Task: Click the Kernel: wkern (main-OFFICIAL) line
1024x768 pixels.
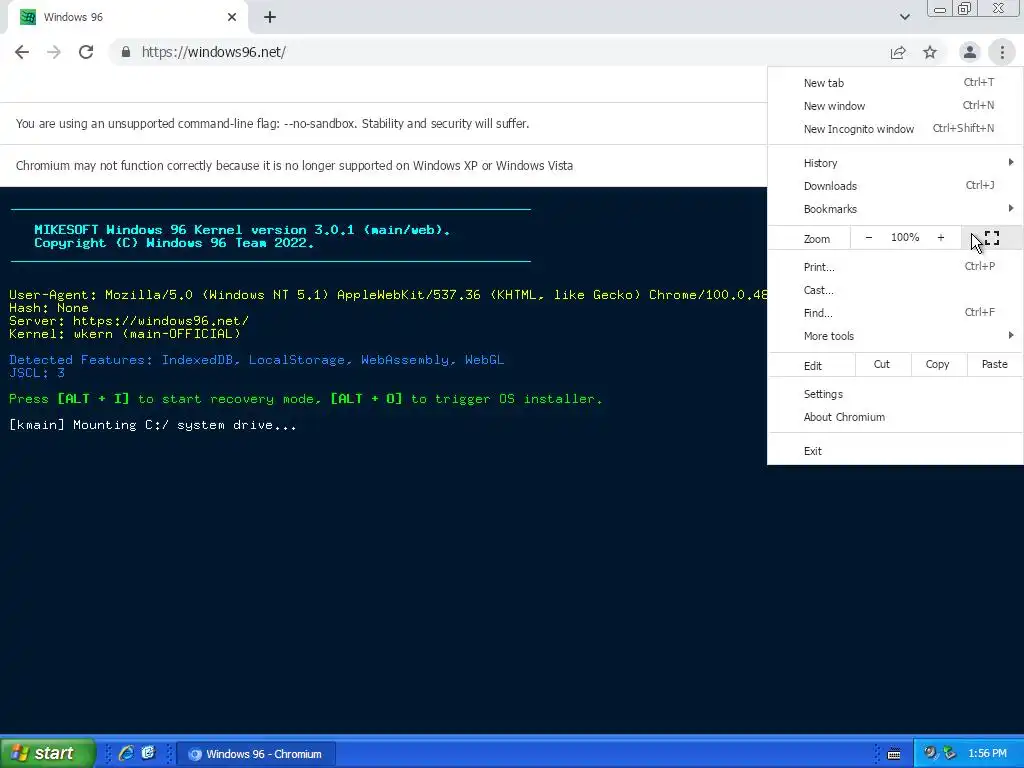Action: click(x=125, y=334)
